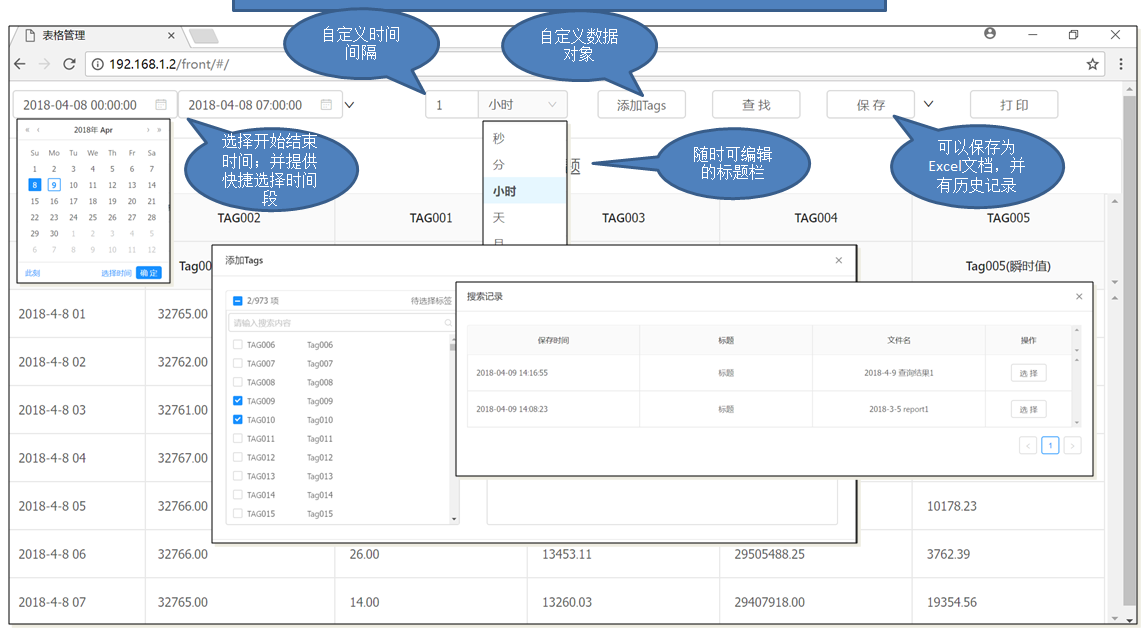Select 天 in the unit list
Screen dimensions: 1143x632
[525, 217]
